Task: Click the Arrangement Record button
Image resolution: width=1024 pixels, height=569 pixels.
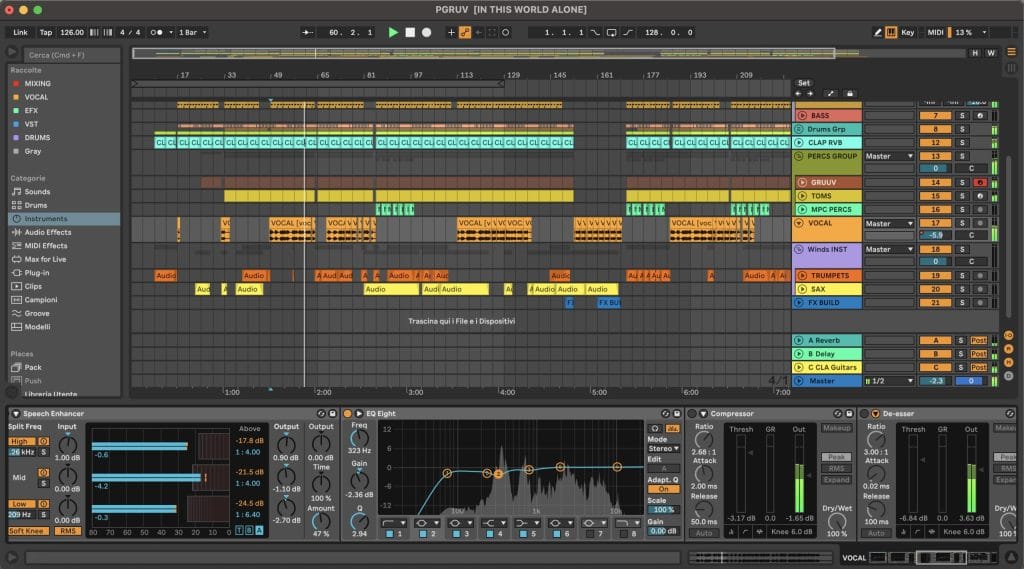Action: (426, 32)
